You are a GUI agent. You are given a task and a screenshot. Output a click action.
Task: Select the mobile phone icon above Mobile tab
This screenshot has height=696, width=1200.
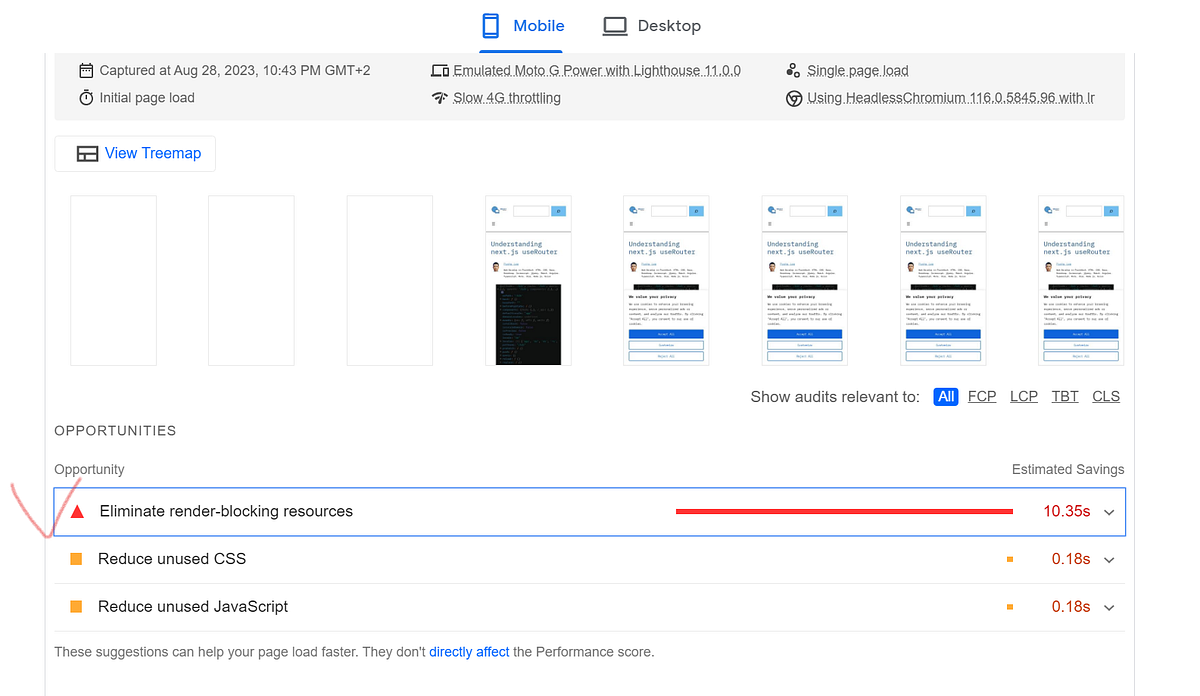pyautogui.click(x=489, y=25)
